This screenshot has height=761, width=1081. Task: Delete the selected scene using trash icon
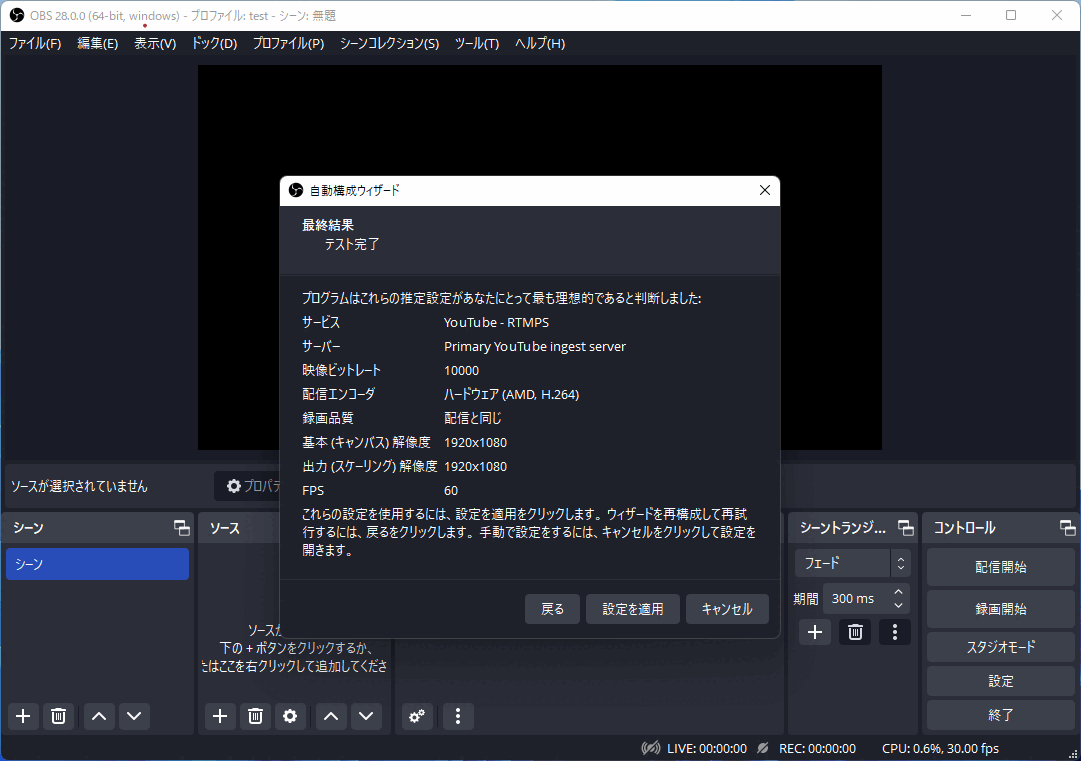[58, 716]
